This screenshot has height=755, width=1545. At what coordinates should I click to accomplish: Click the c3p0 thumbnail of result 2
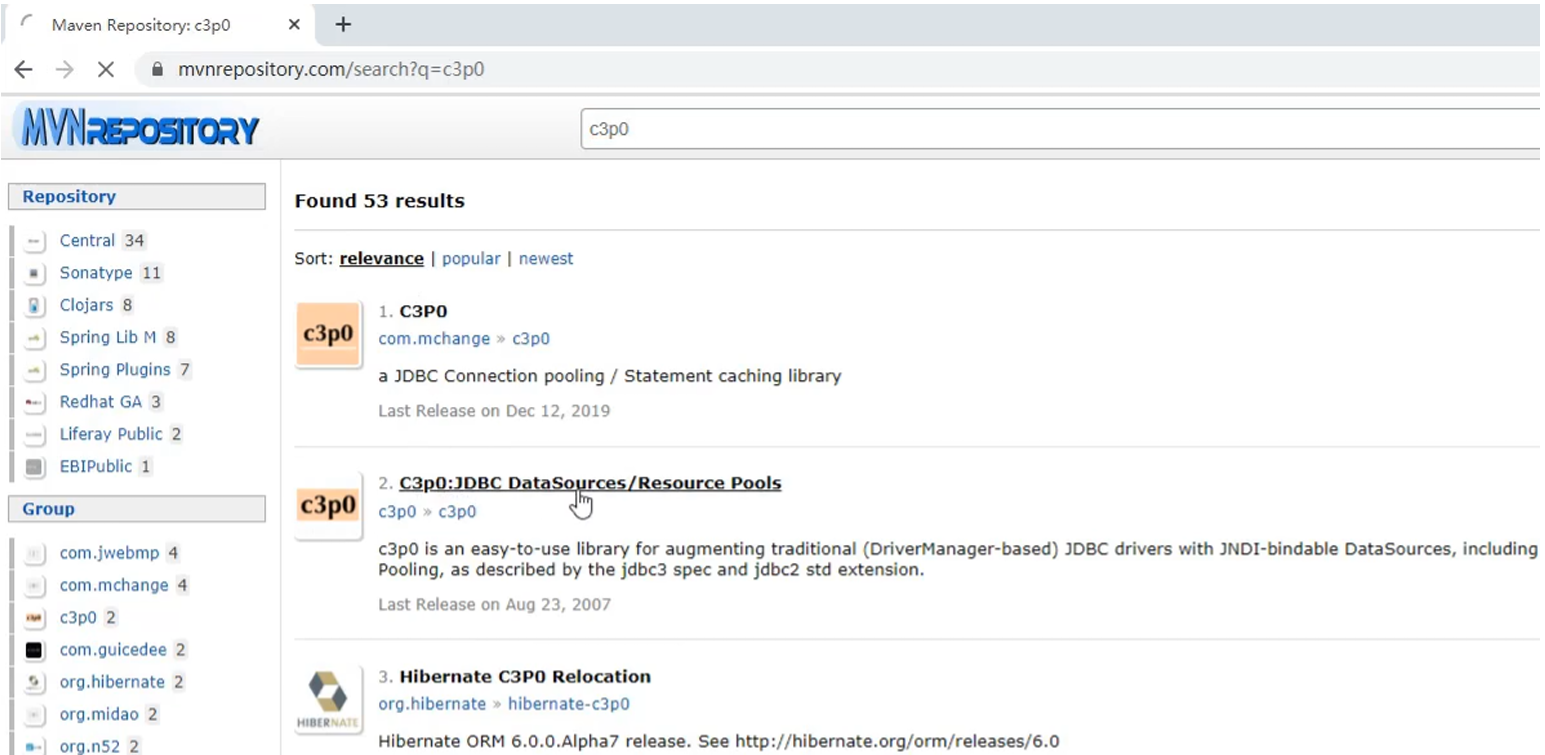tap(328, 505)
